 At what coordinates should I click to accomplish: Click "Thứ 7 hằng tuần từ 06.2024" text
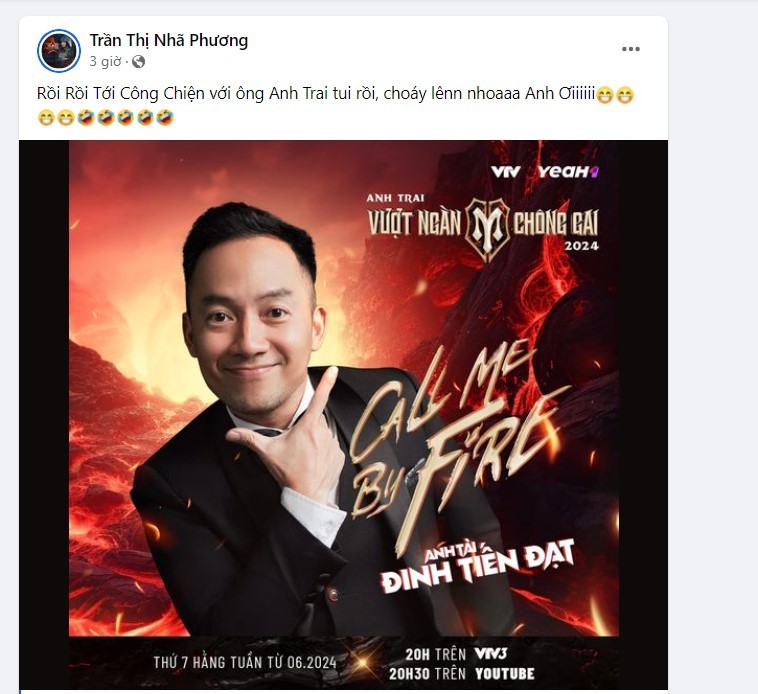click(245, 662)
